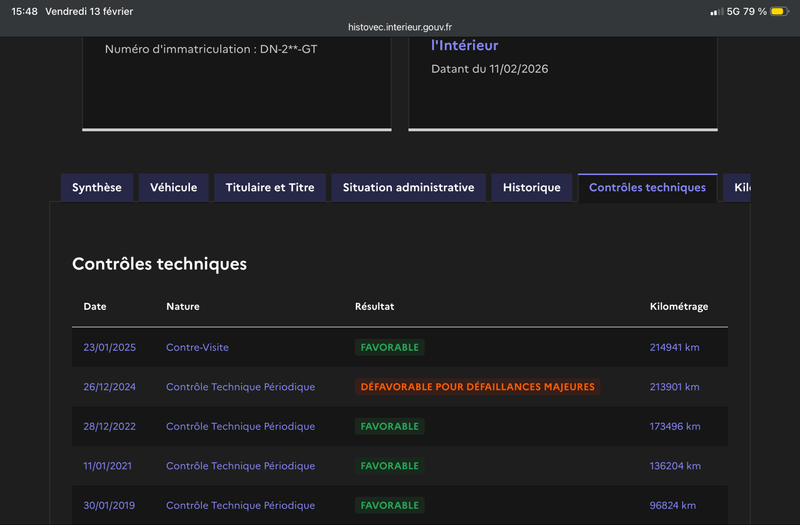This screenshot has width=800, height=525.
Task: Click the 23/01/2025 date entry
Action: pyautogui.click(x=109, y=347)
